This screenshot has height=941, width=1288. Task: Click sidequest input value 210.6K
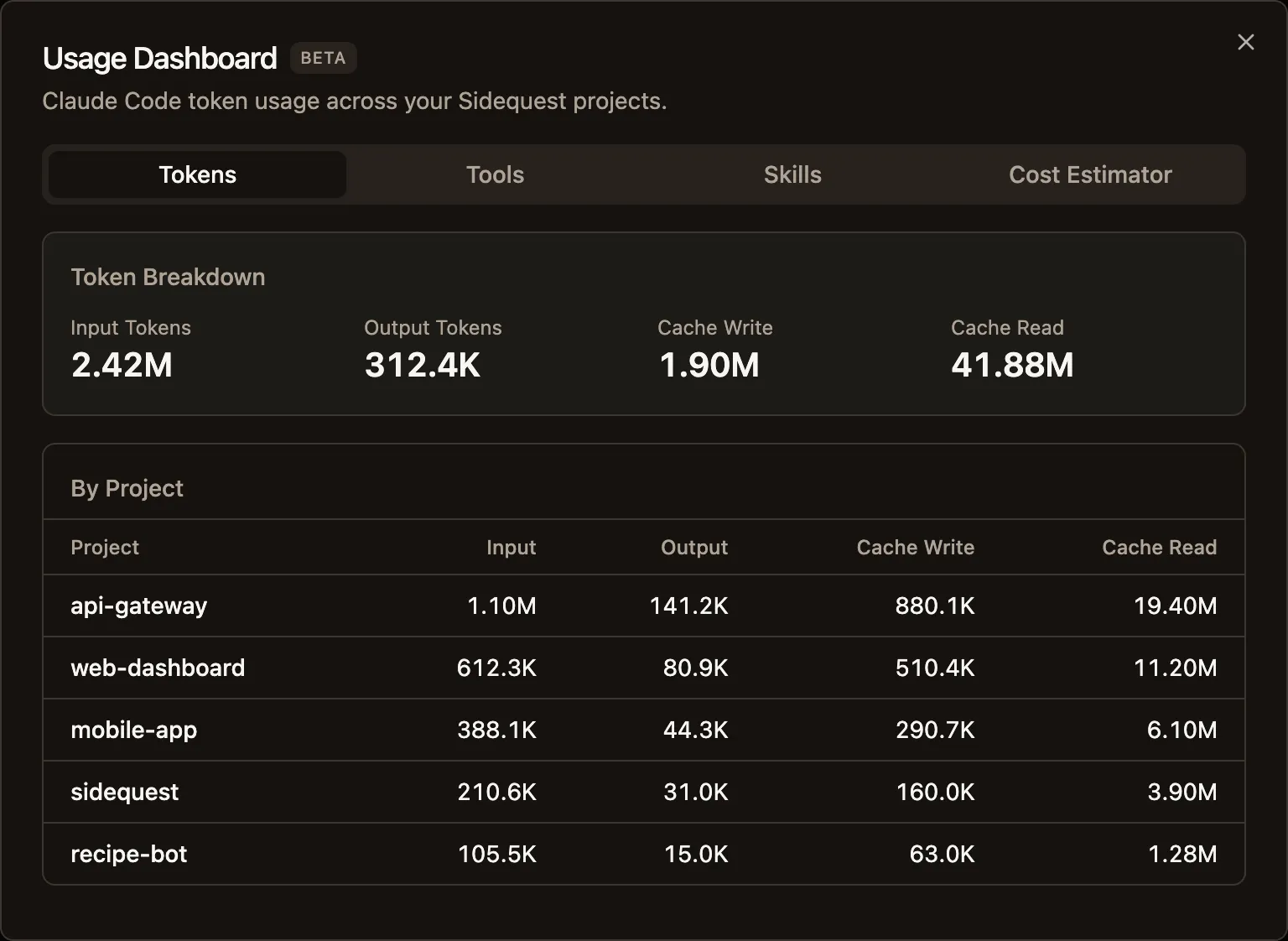point(496,792)
